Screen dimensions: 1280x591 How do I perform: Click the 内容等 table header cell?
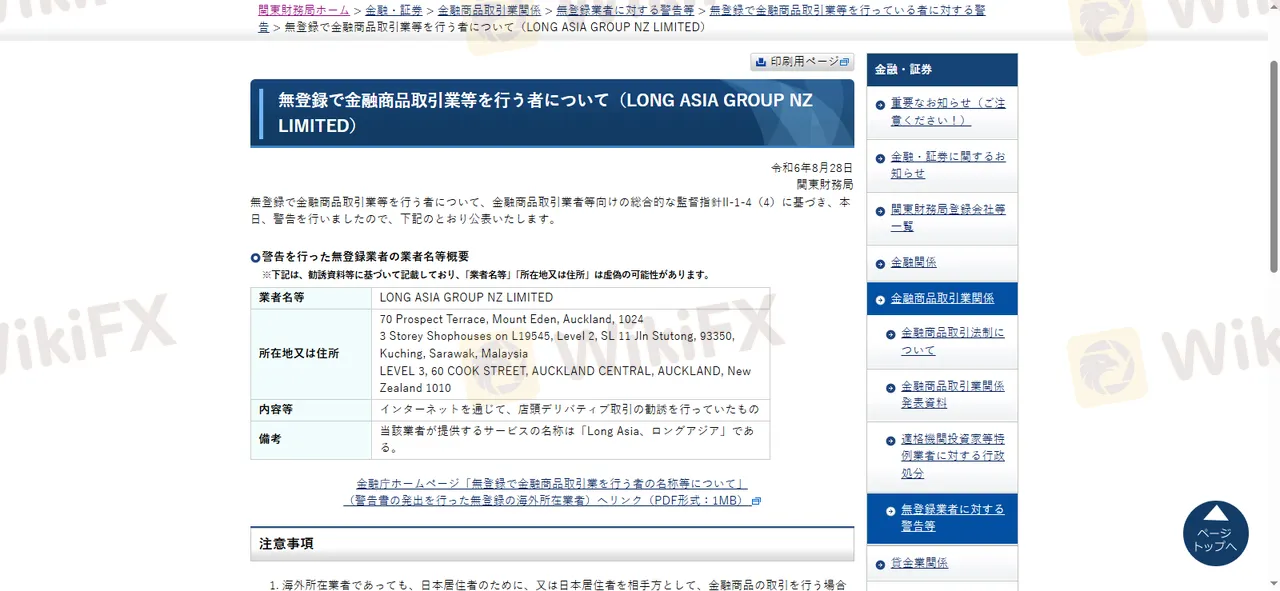tap(311, 410)
